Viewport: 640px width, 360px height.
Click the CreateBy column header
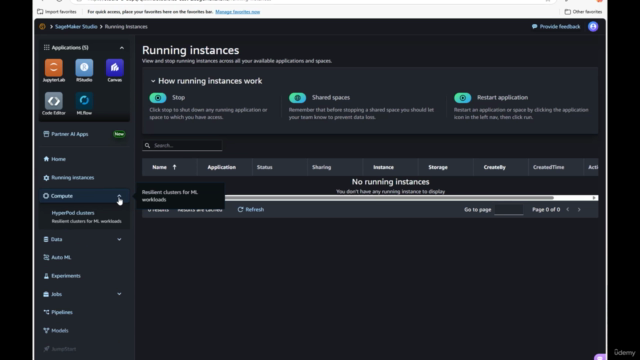point(495,167)
